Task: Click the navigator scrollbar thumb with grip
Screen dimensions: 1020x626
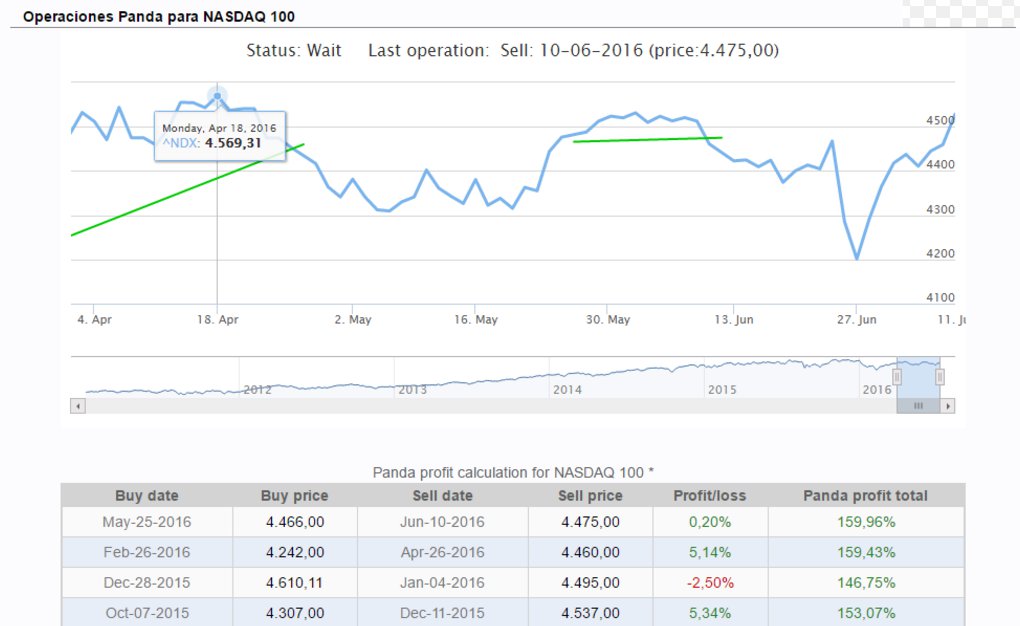Action: click(919, 407)
